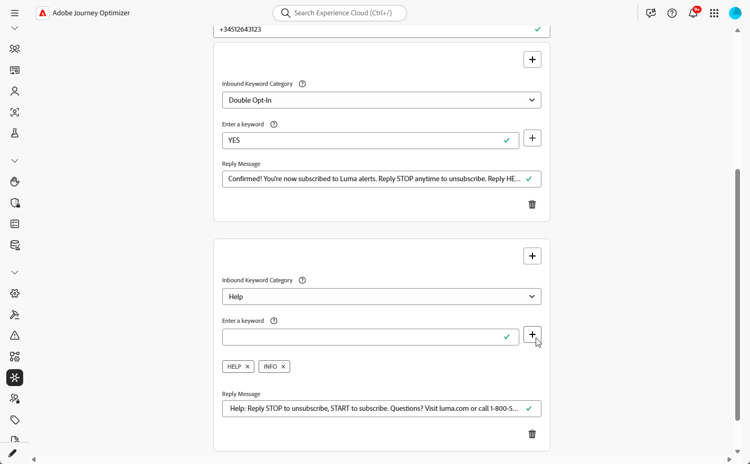Add the keyword next to the YES field
750x464 pixels.
point(532,138)
